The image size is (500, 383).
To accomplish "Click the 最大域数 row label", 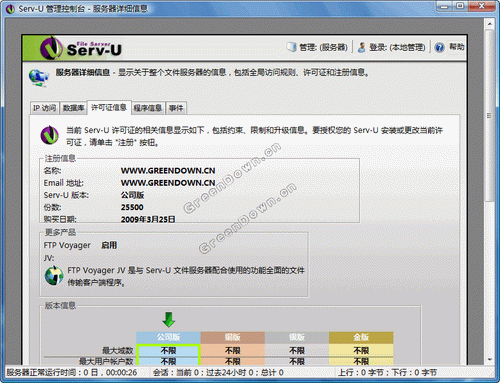I will pyautogui.click(x=118, y=351).
